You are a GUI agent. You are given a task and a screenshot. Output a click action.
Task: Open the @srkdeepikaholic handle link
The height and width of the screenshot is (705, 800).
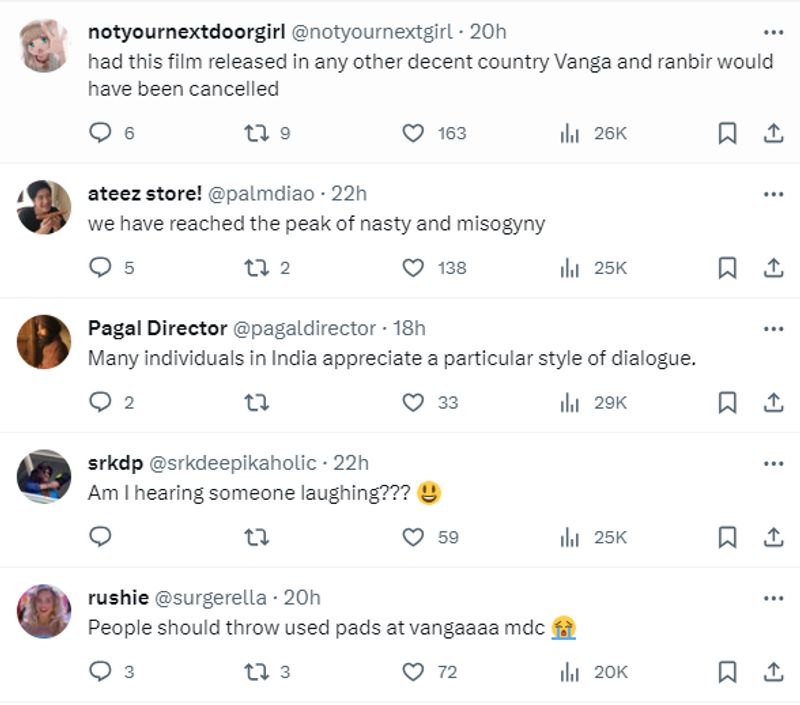232,463
